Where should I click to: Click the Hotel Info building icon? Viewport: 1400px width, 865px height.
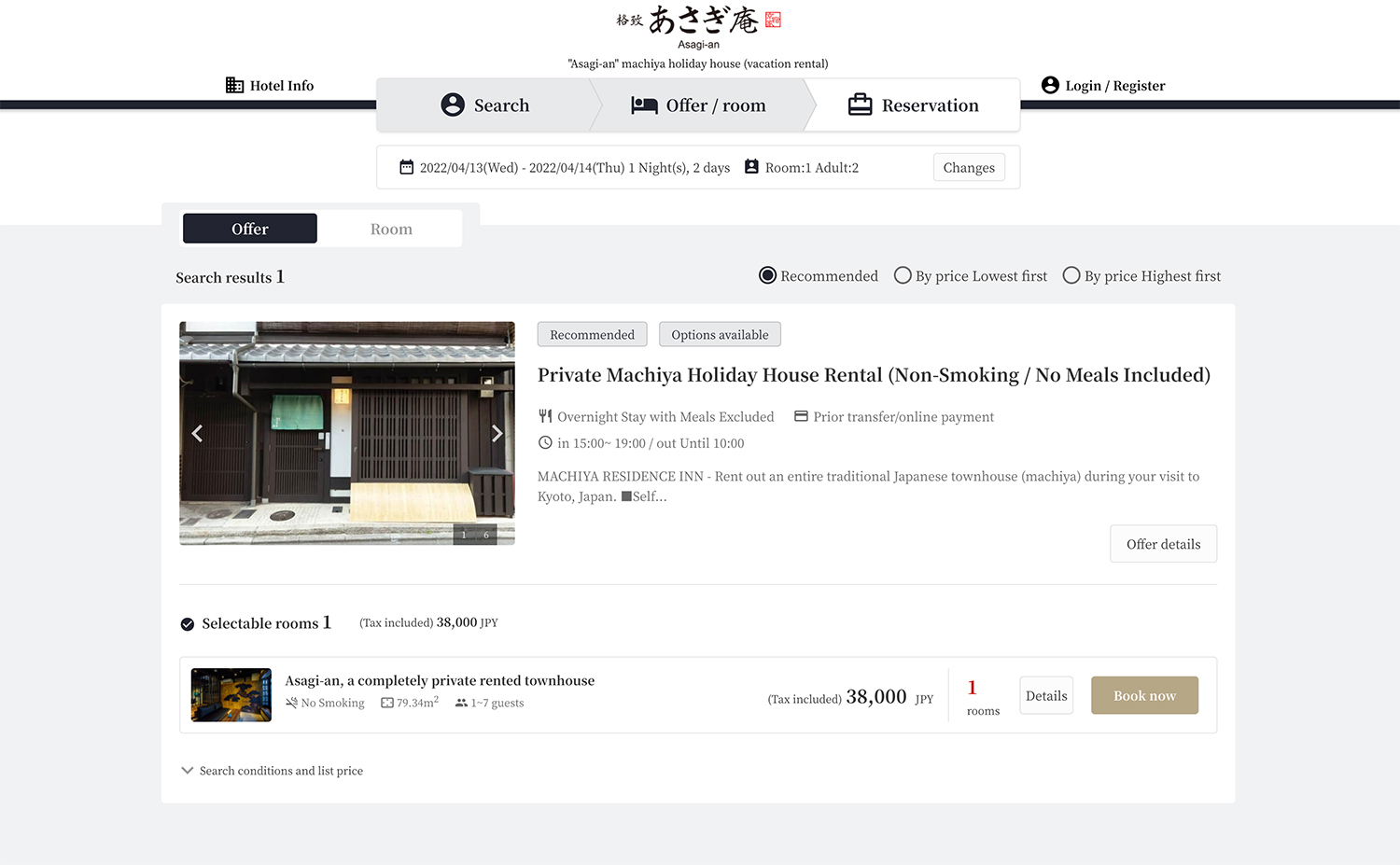(x=234, y=85)
